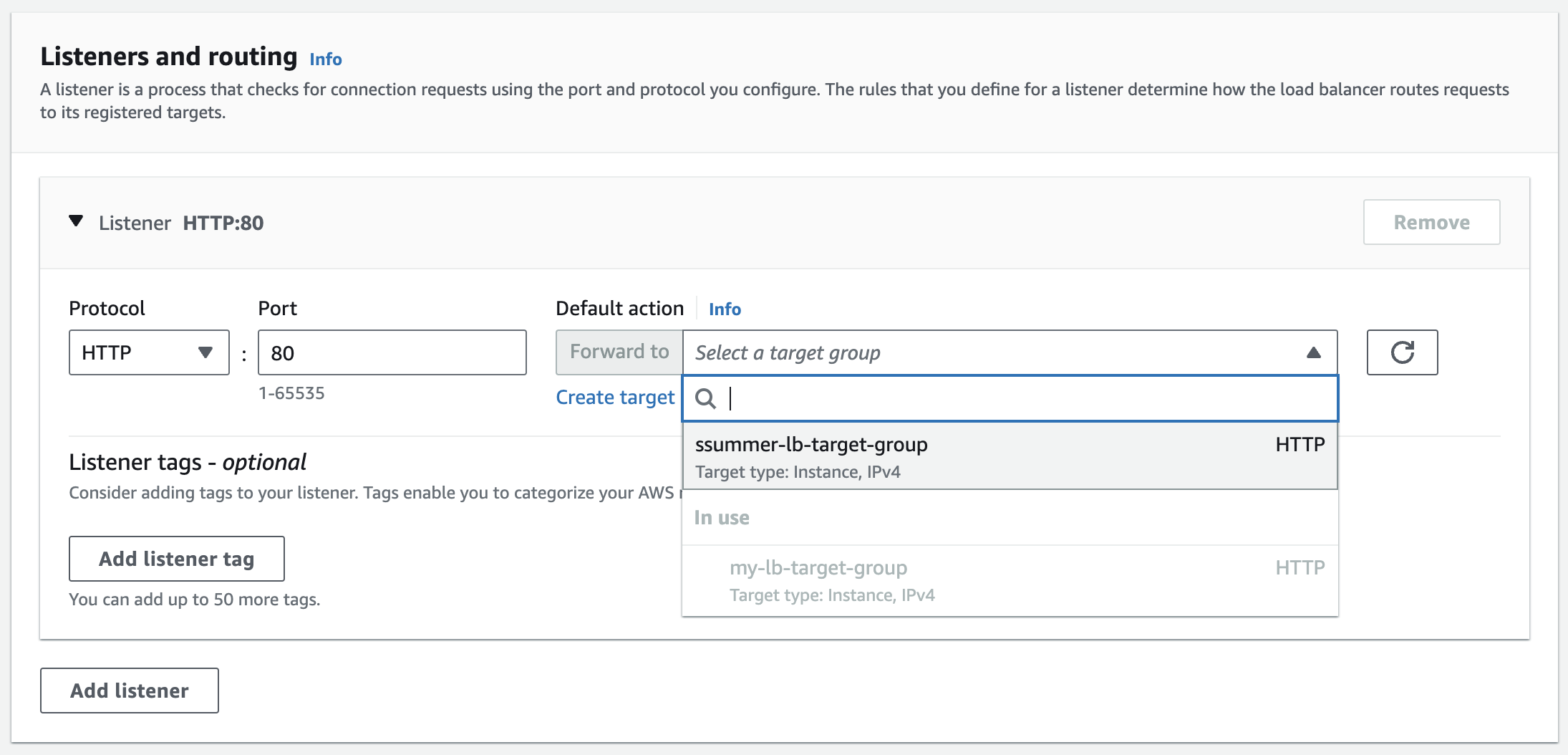Click the 'Forward to' action label
1568x755 pixels.
coord(619,352)
